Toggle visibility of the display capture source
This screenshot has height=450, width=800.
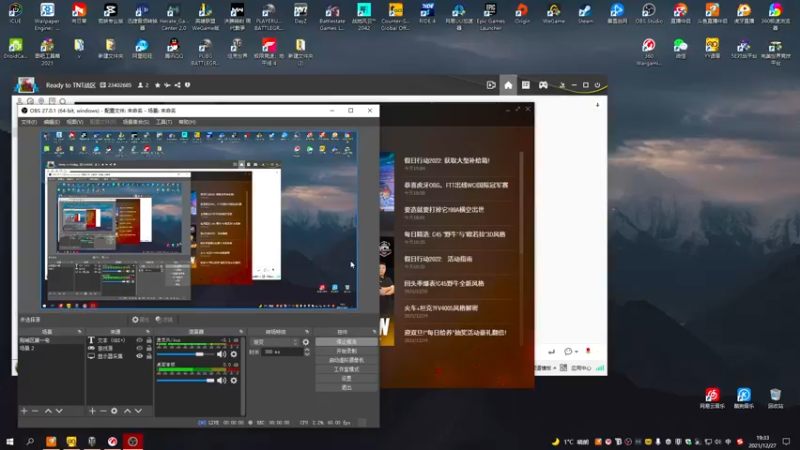[139, 356]
